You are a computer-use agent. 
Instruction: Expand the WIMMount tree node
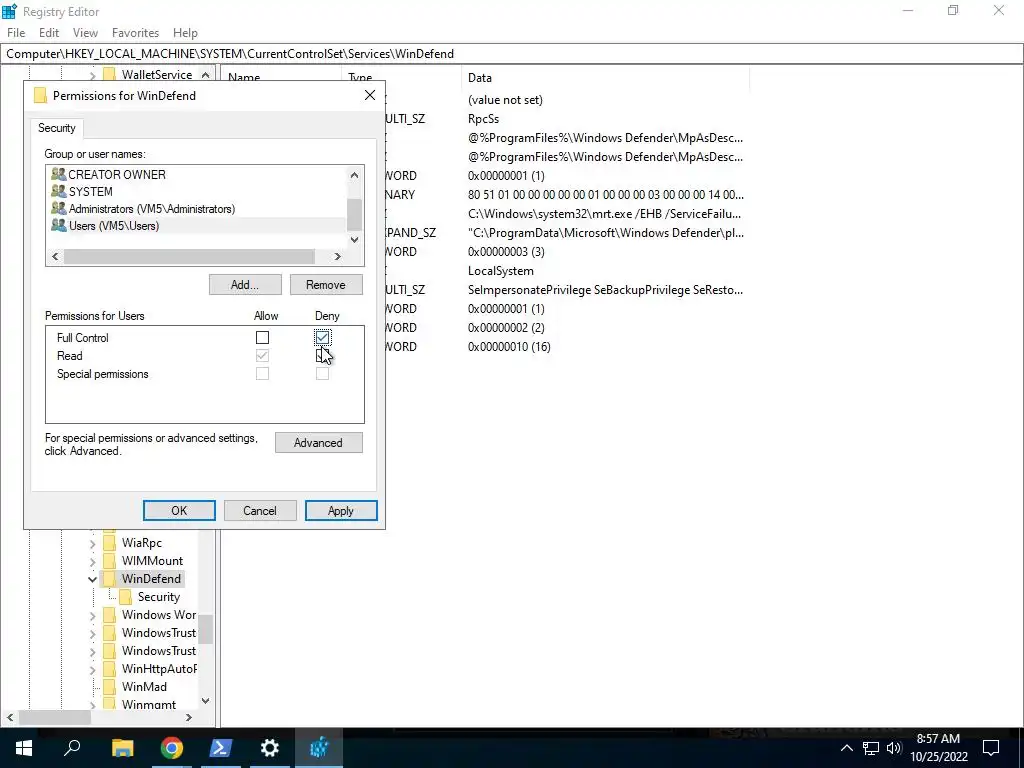tap(92, 562)
